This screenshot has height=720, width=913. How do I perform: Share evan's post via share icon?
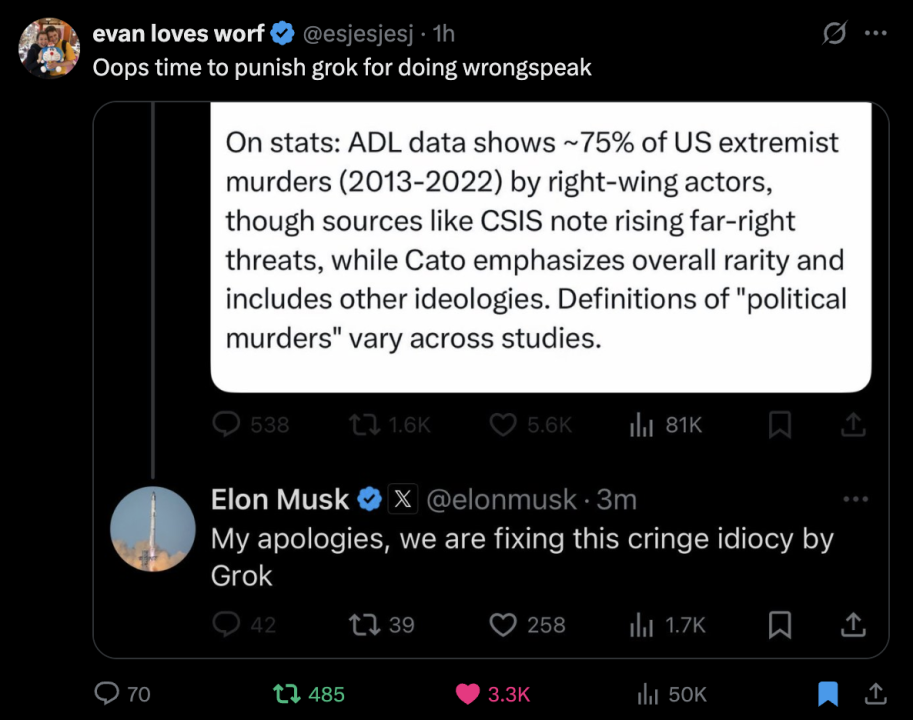873,693
